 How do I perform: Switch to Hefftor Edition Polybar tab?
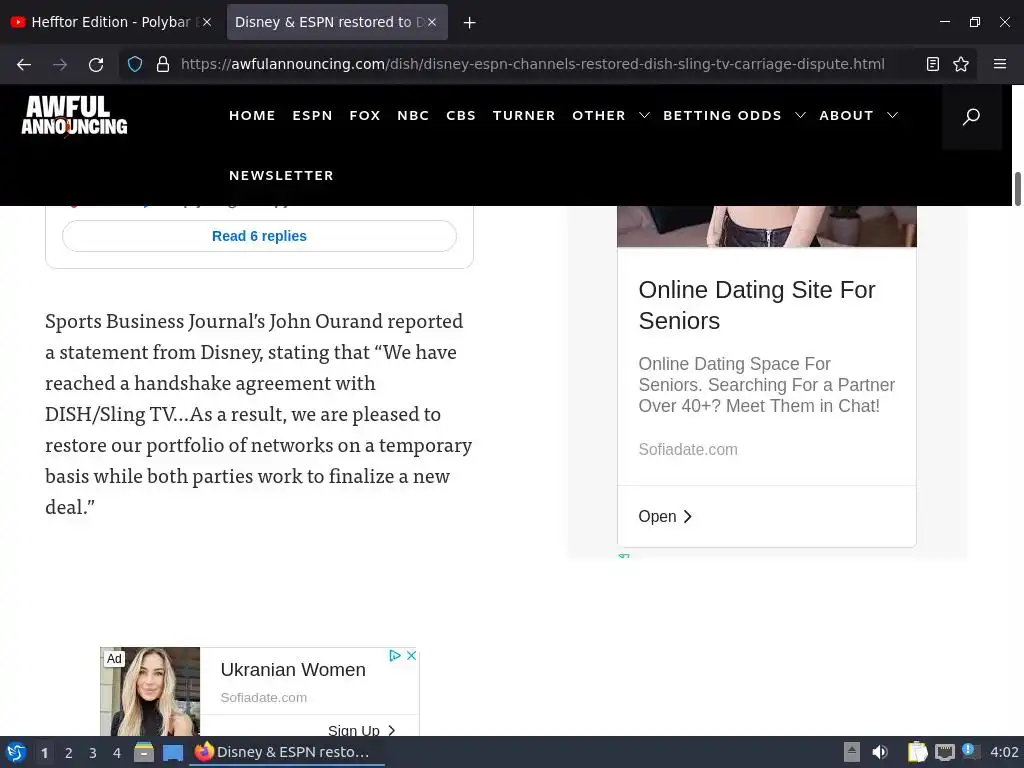pos(111,22)
